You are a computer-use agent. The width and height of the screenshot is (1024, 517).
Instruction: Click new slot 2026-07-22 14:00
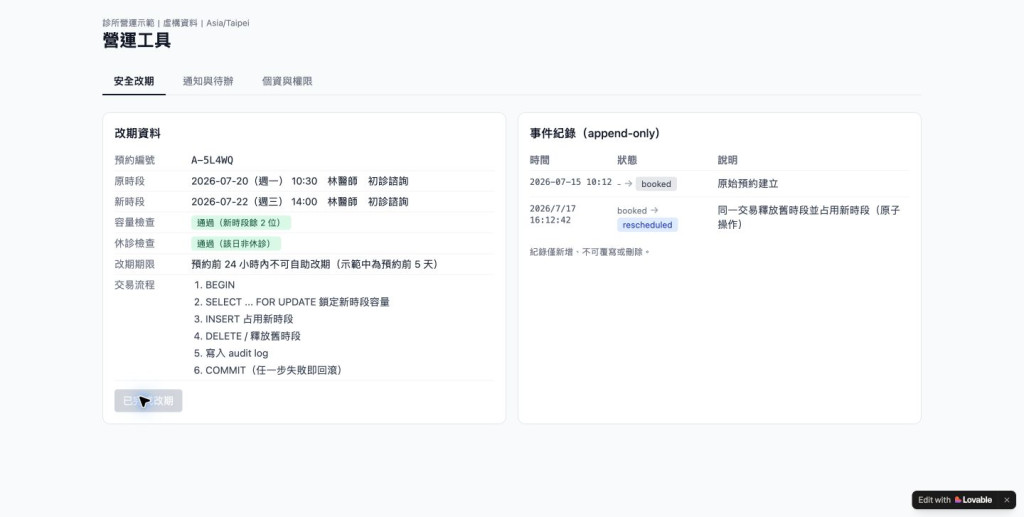pyautogui.click(x=300, y=202)
